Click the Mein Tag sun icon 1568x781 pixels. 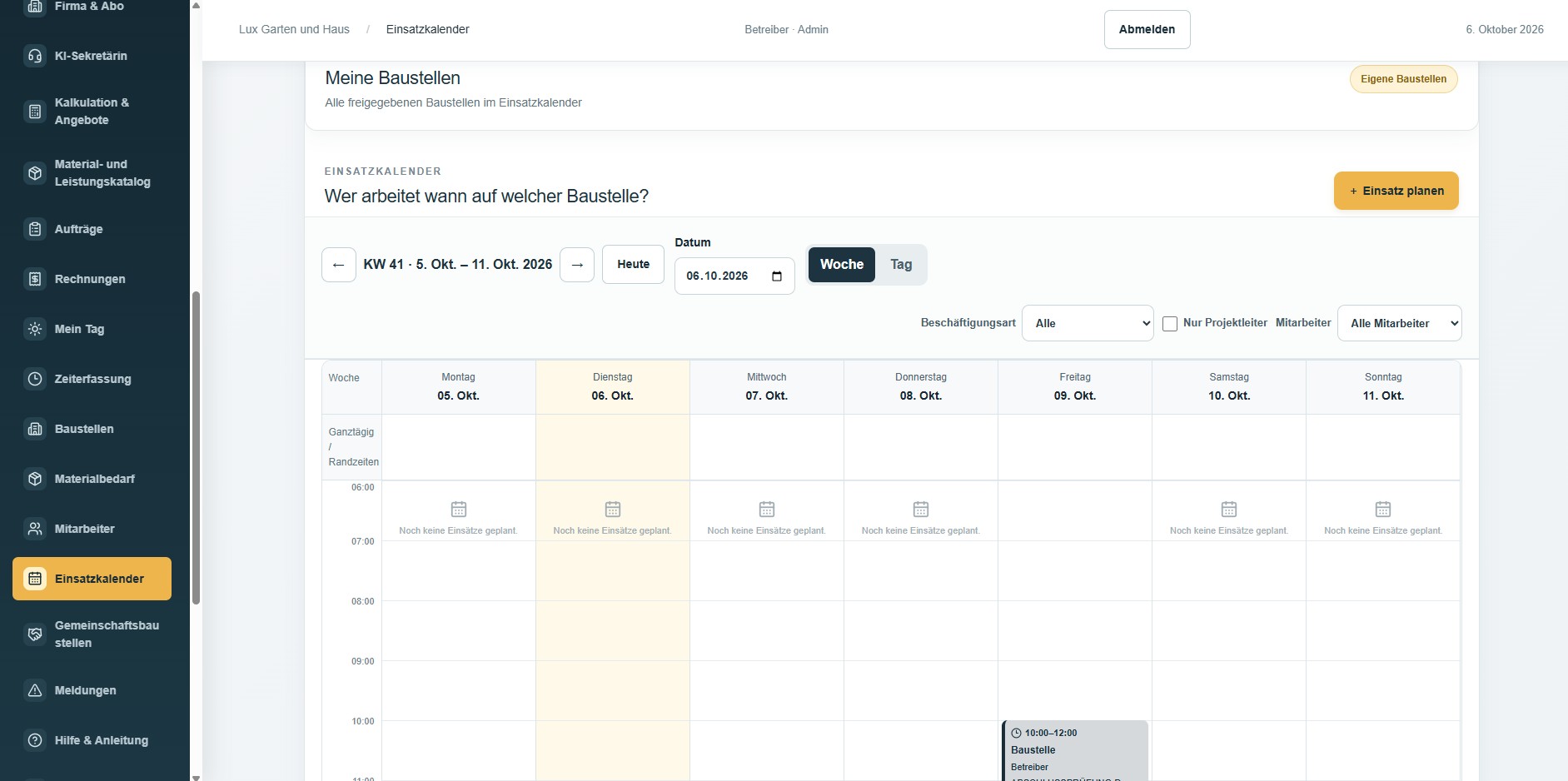35,329
